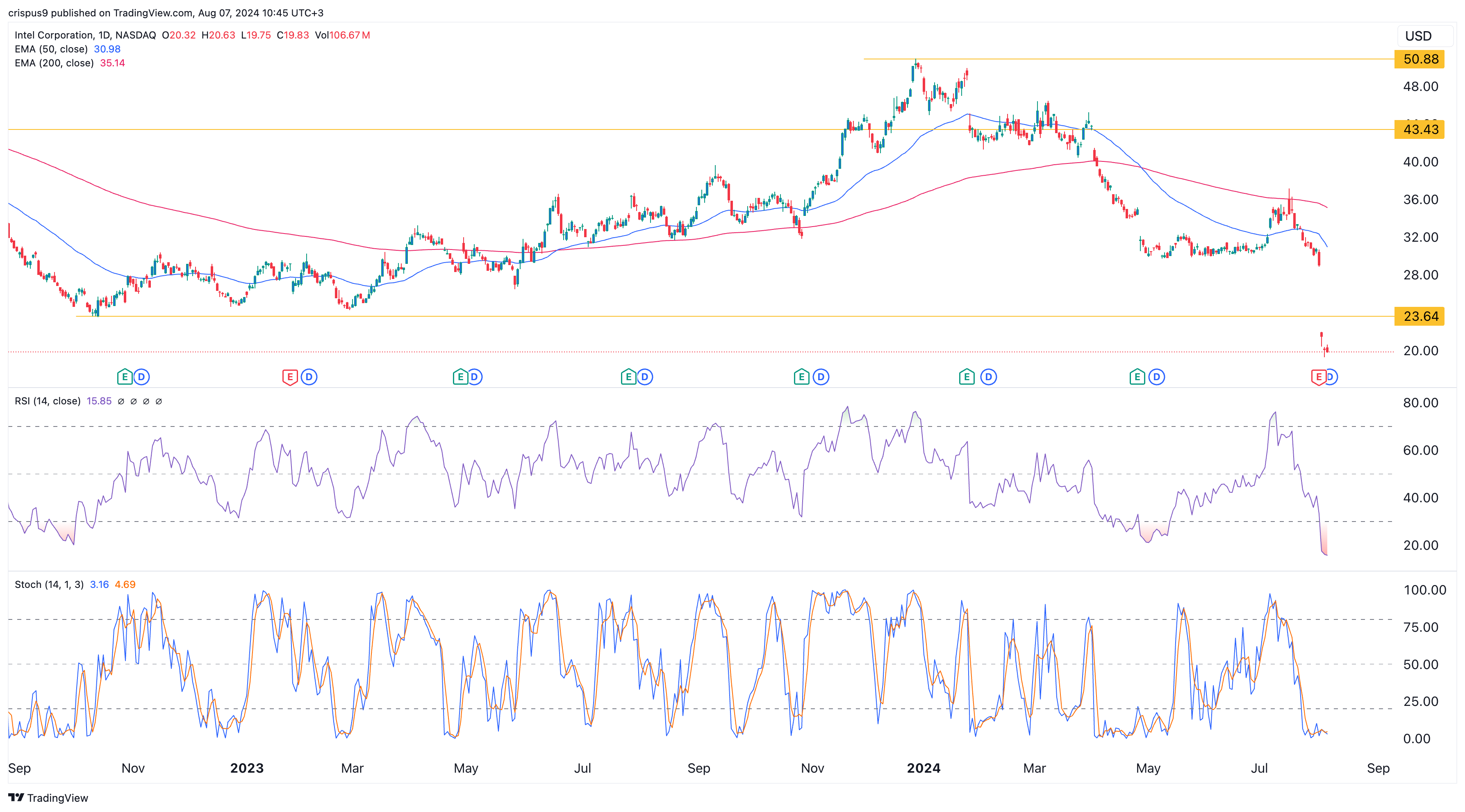Toggle the Stoch (14, 1, 3) indicator
Image resolution: width=1465 pixels, height=812 pixels.
point(50,584)
